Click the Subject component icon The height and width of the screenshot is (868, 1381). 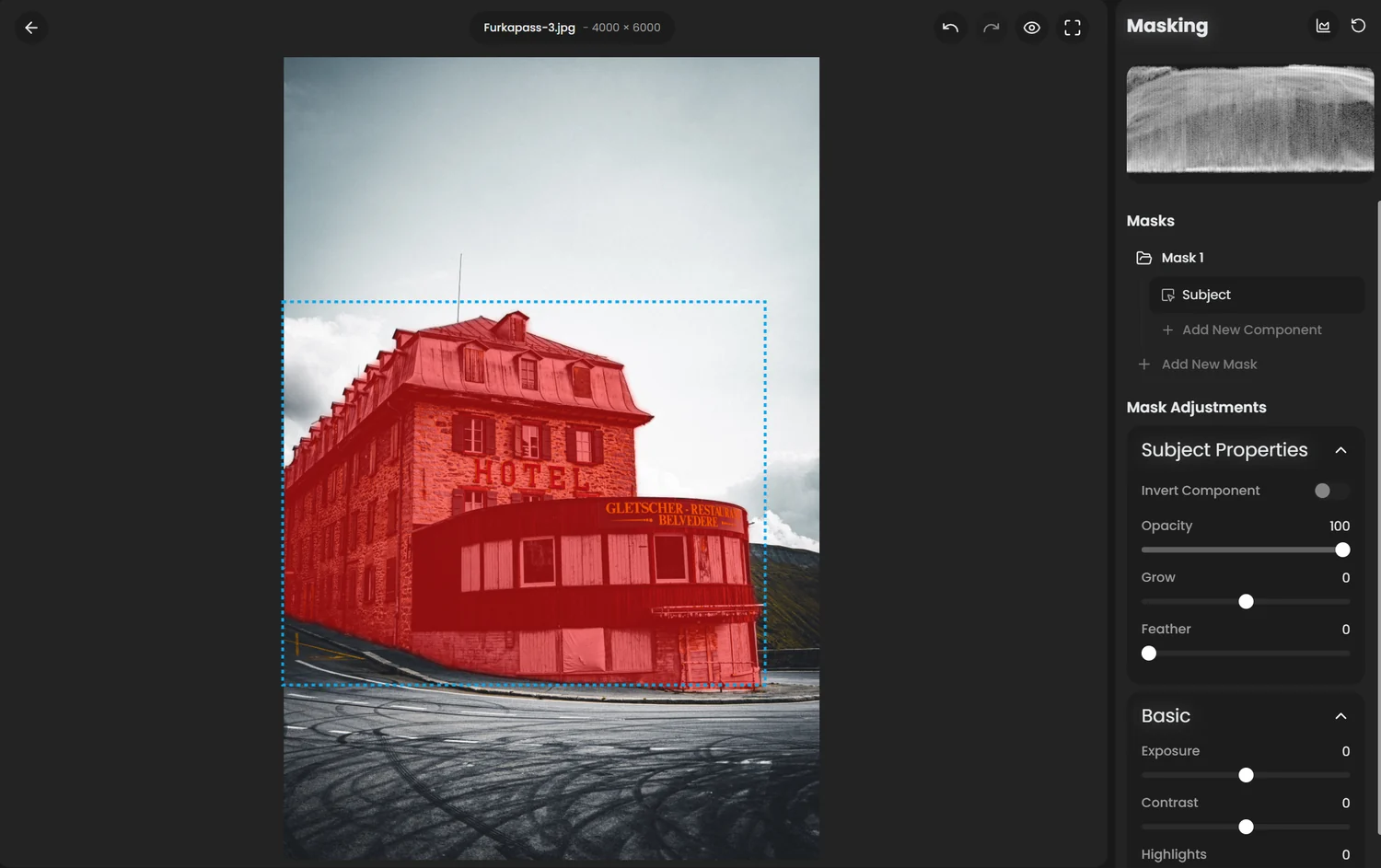point(1168,295)
